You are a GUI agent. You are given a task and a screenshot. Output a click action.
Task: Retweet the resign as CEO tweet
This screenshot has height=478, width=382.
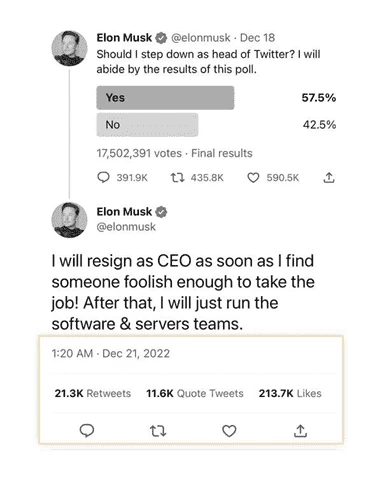(158, 431)
